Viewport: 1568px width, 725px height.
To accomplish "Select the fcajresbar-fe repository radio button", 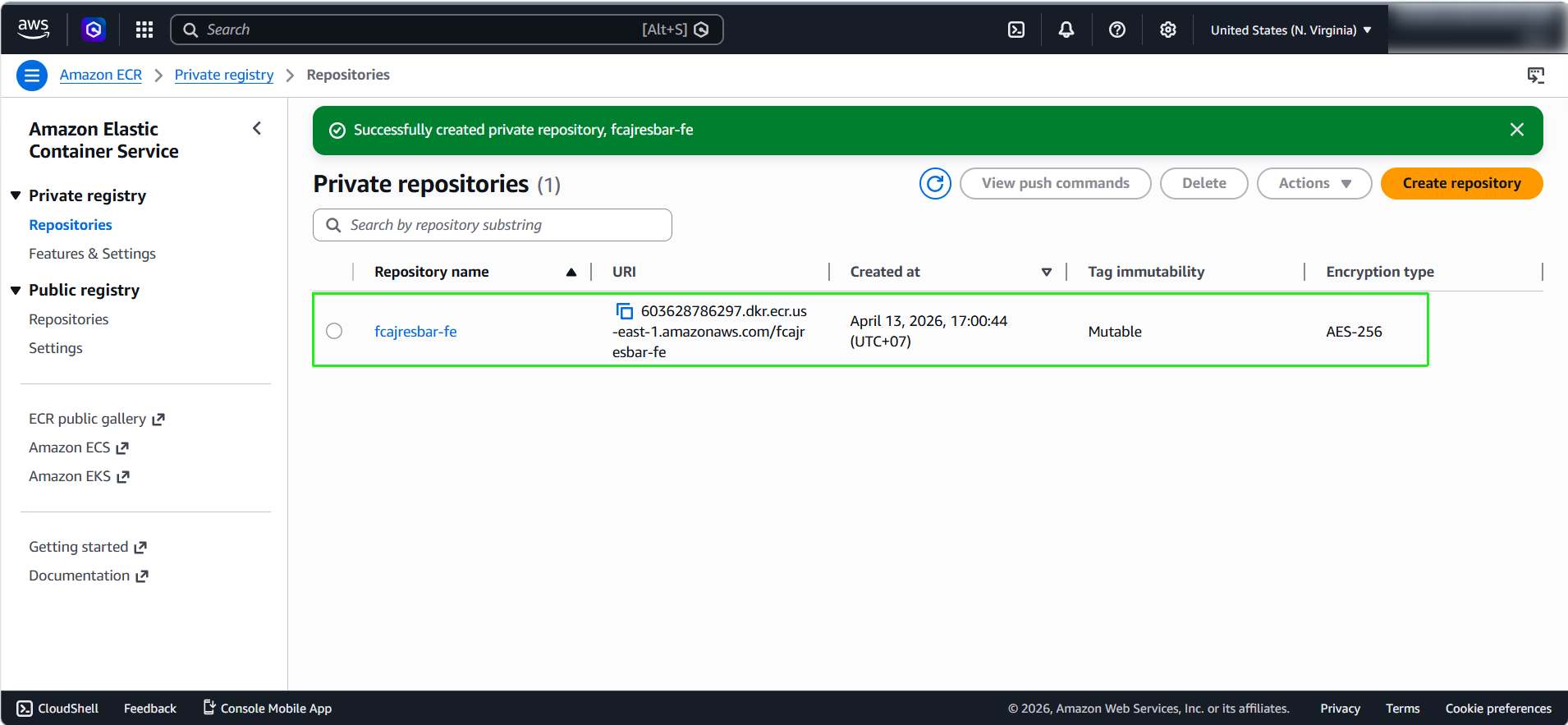I will [x=334, y=331].
